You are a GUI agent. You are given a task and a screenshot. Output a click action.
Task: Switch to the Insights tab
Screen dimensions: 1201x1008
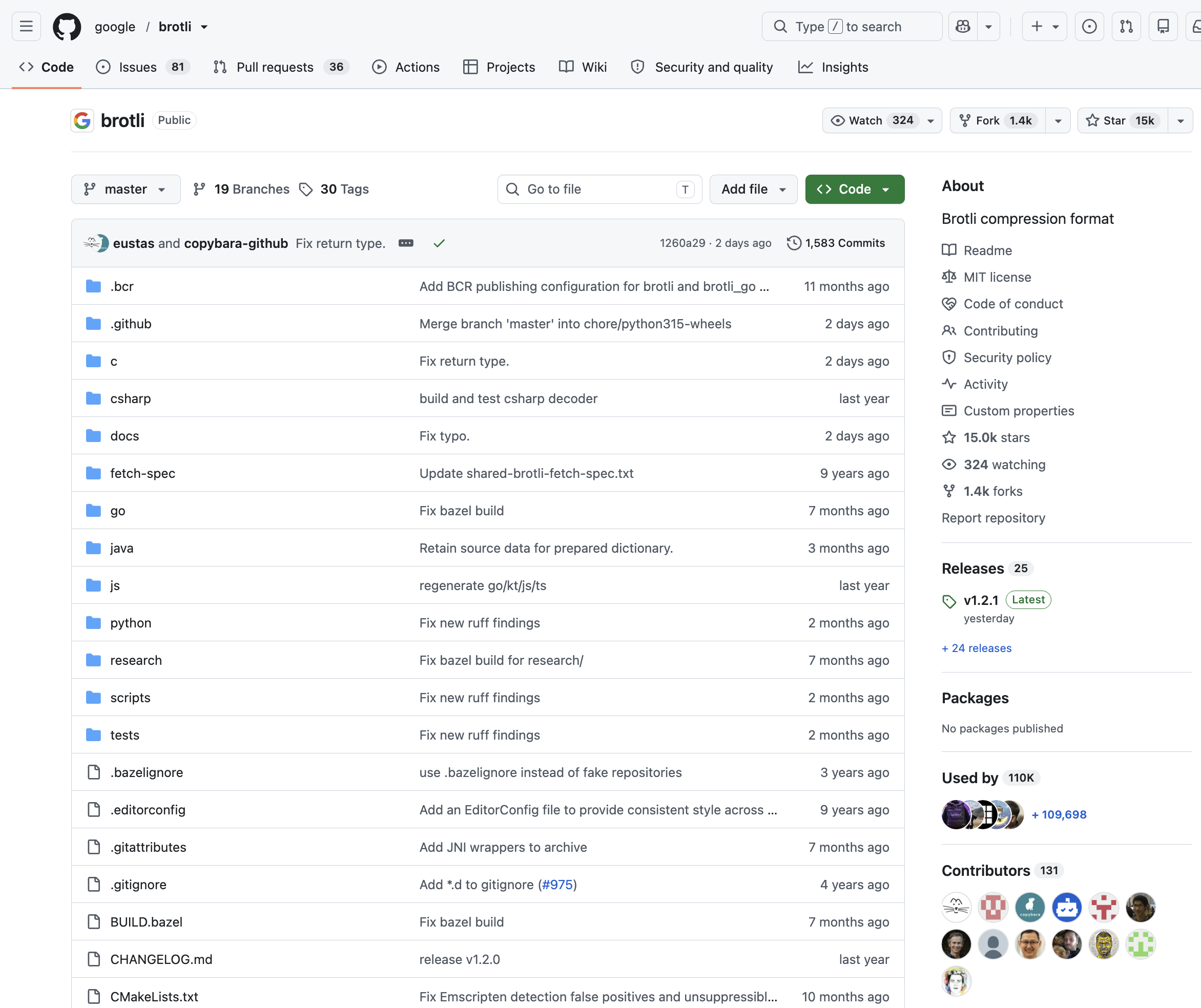click(x=833, y=67)
